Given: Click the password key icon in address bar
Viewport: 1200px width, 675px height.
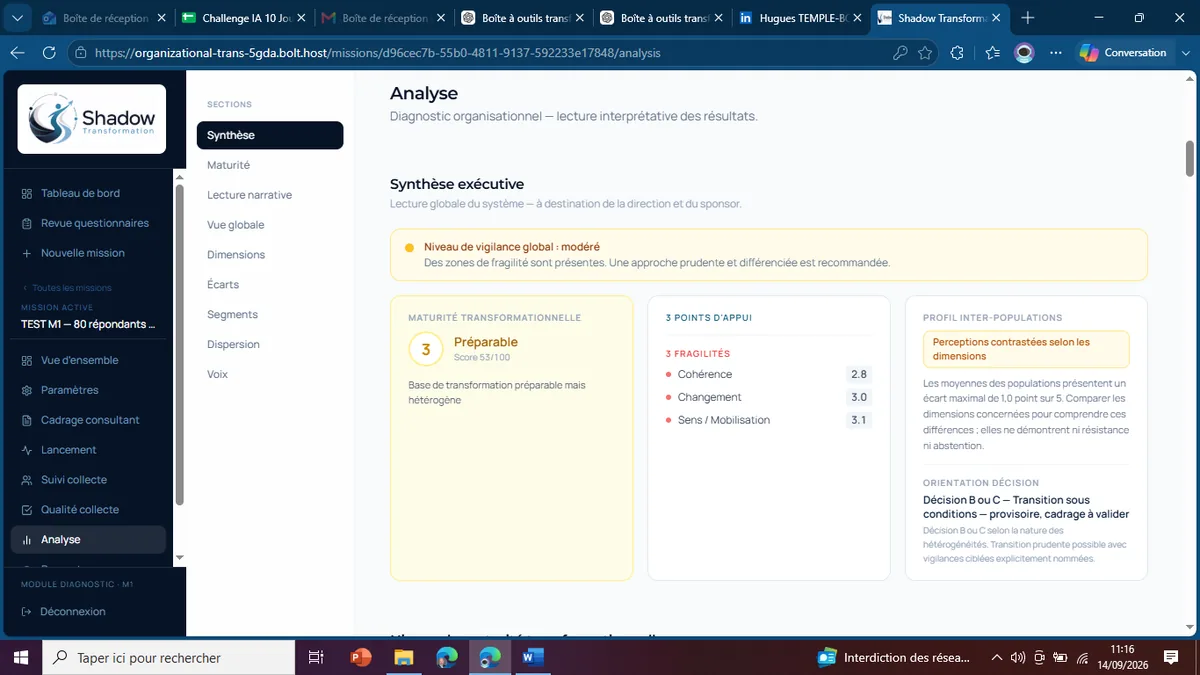Looking at the screenshot, I should (900, 53).
